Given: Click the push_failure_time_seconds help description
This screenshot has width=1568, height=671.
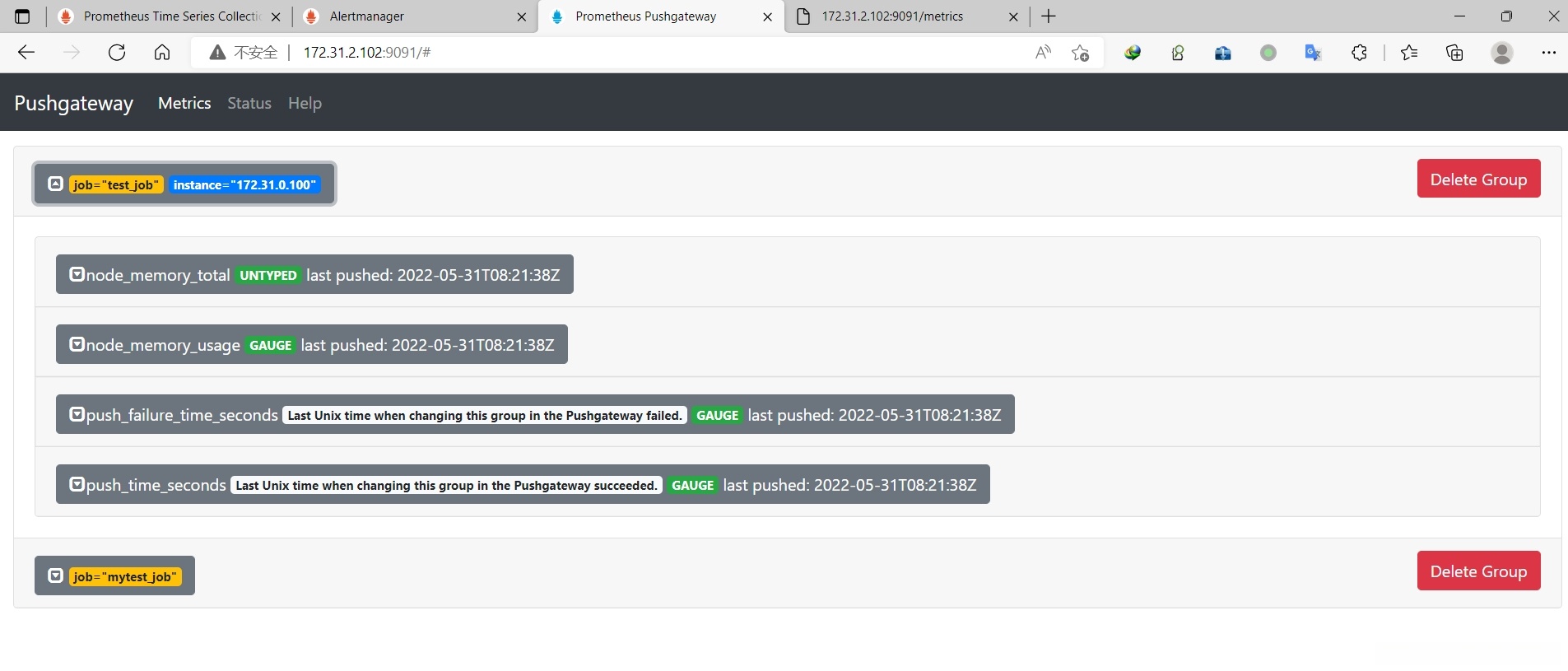Looking at the screenshot, I should (485, 415).
